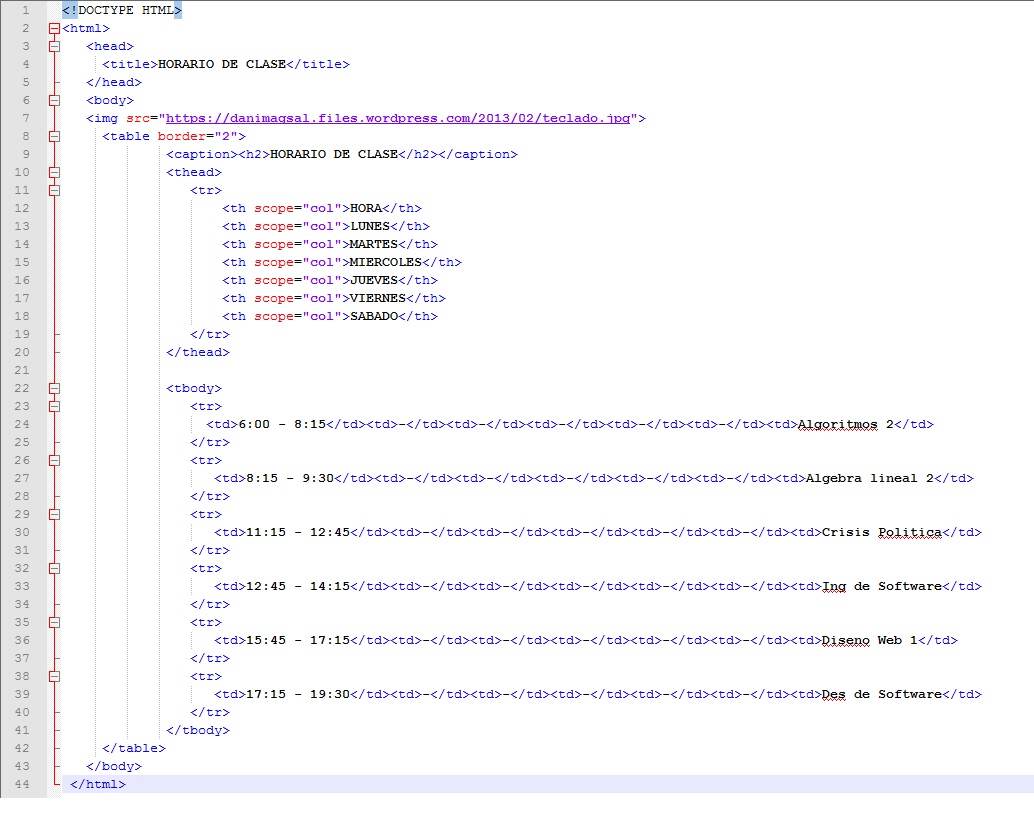Collapse the tbody fold marker on line 22

[54, 388]
